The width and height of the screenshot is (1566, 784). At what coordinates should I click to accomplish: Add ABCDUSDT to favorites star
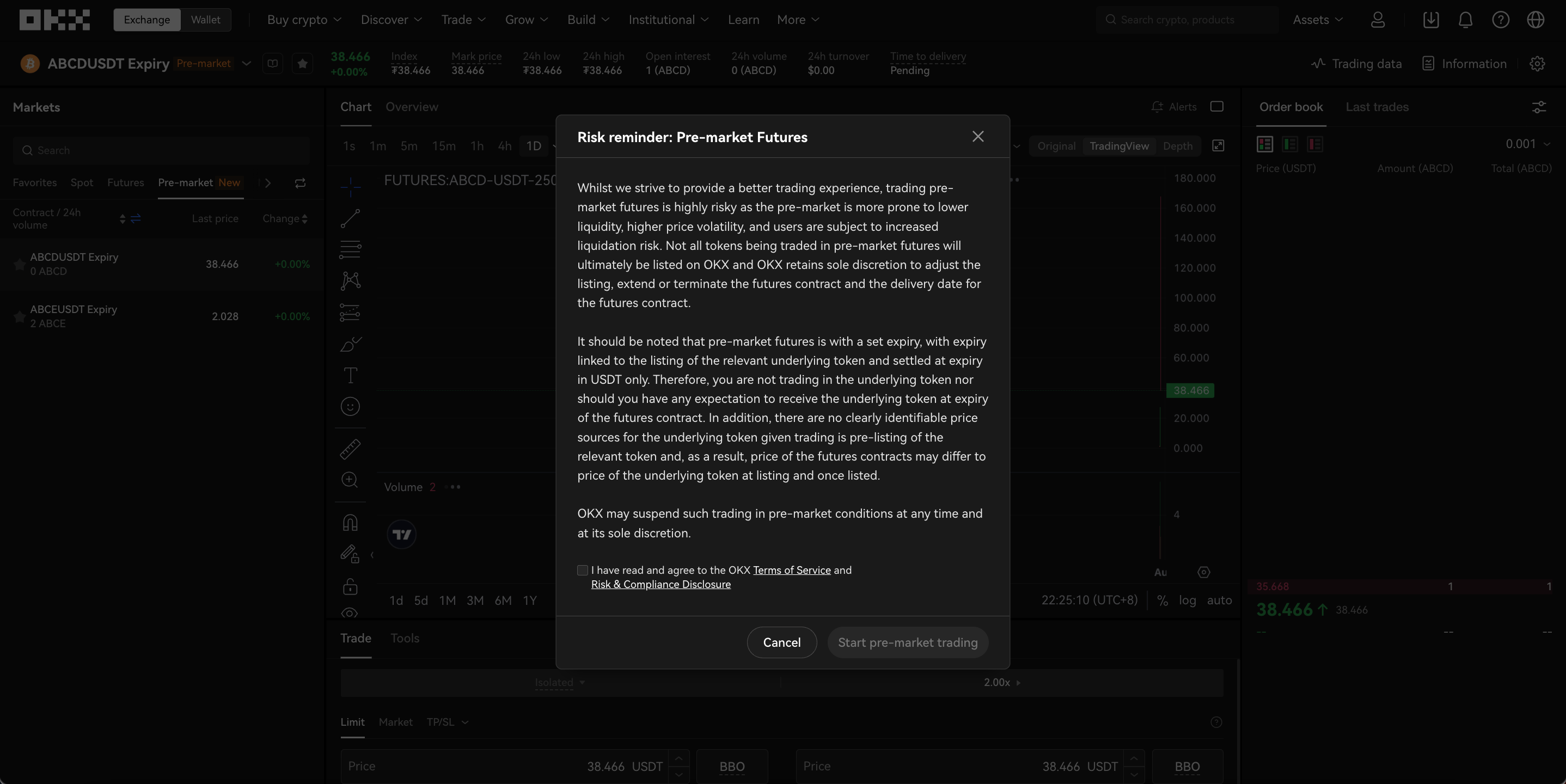[x=302, y=64]
